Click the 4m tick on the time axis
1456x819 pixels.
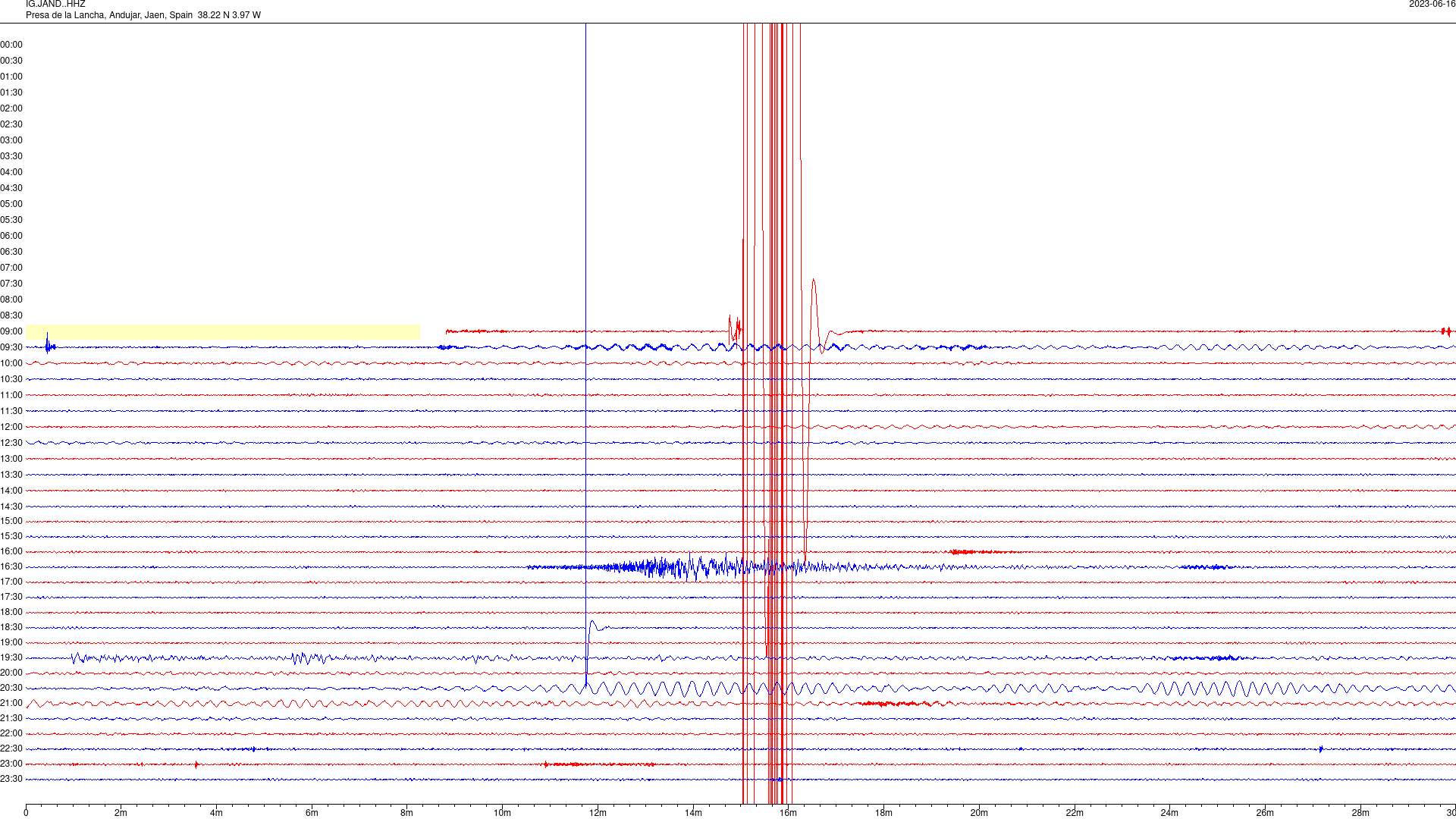tap(216, 813)
